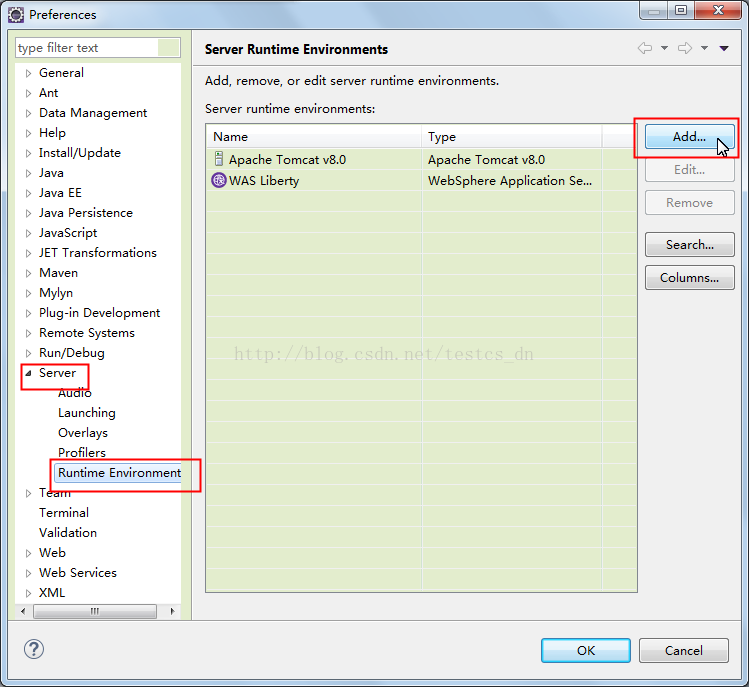This screenshot has height=687, width=749.
Task: Expand the Java EE category
Action: 28,193
